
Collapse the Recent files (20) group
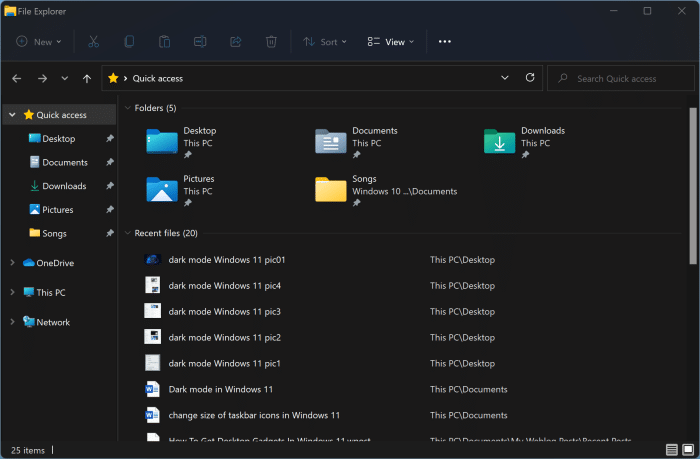pyautogui.click(x=128, y=233)
